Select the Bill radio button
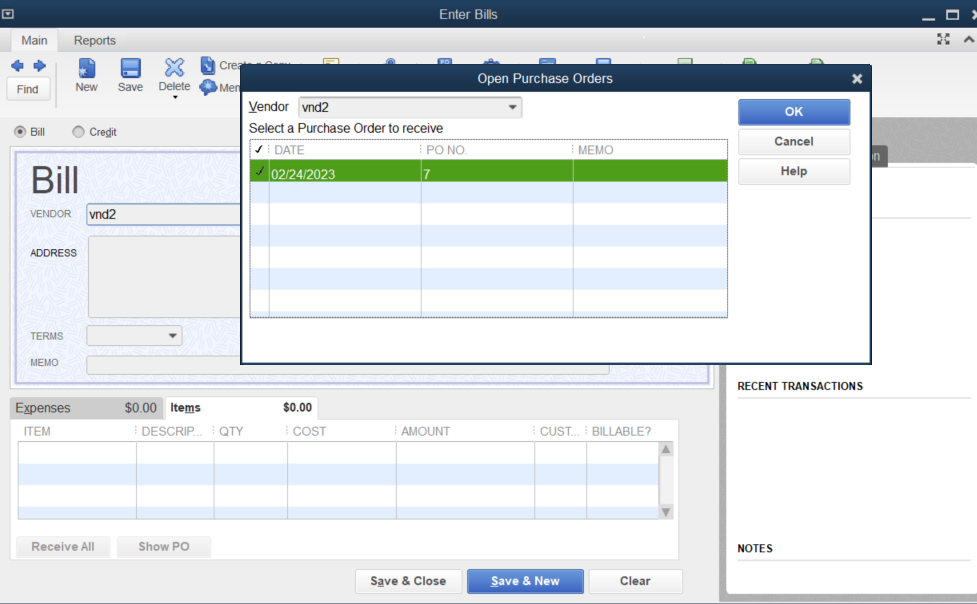The width and height of the screenshot is (977, 604). point(21,132)
